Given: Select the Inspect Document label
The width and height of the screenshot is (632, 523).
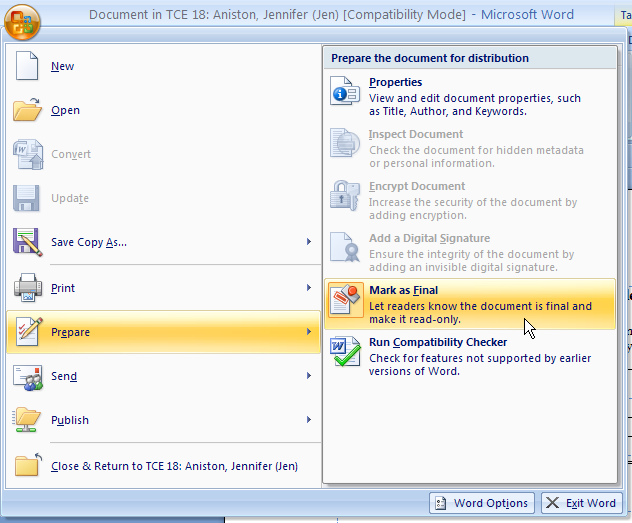Looking at the screenshot, I should pyautogui.click(x=416, y=134).
